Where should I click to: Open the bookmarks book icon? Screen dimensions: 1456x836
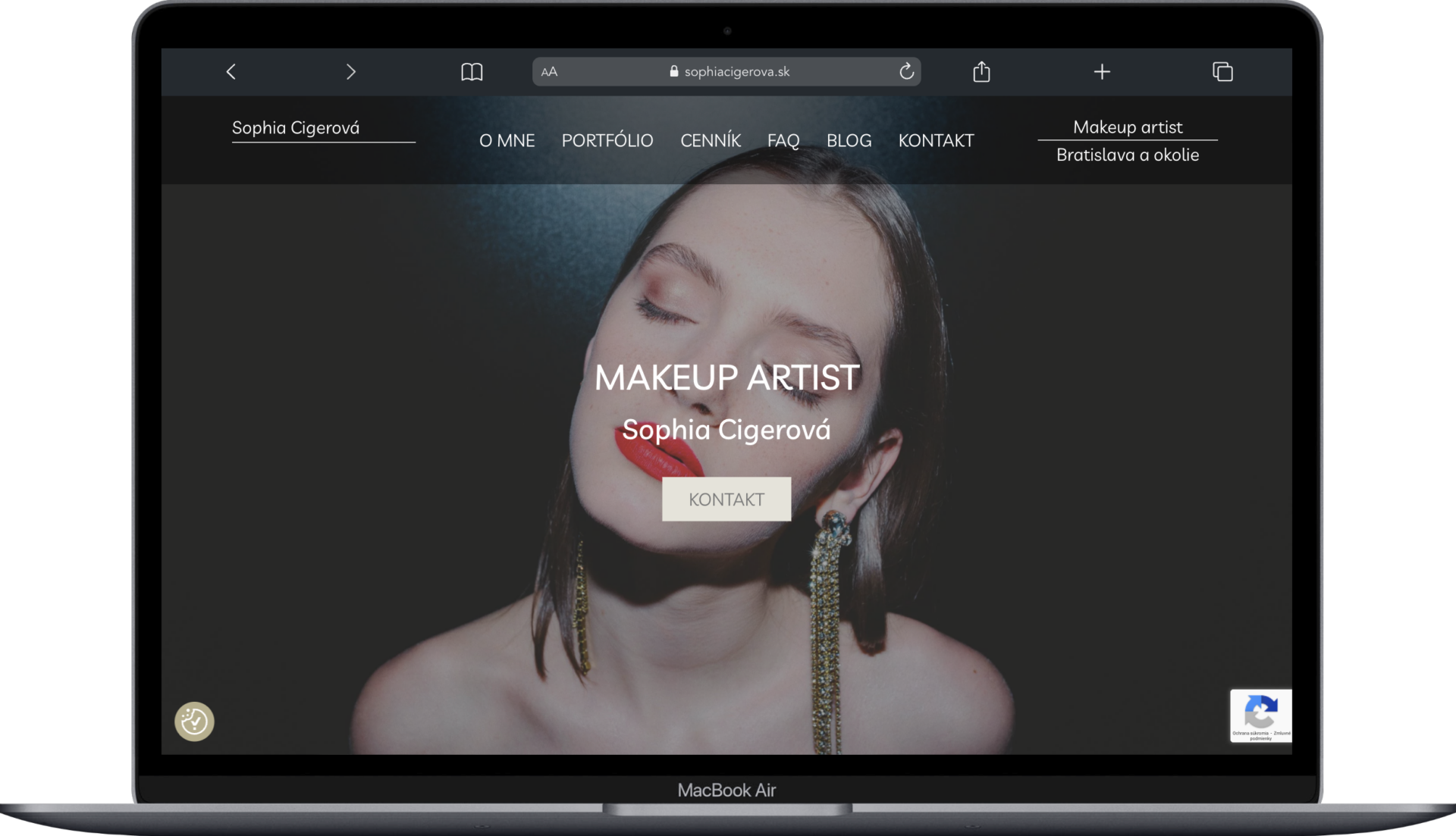472,72
